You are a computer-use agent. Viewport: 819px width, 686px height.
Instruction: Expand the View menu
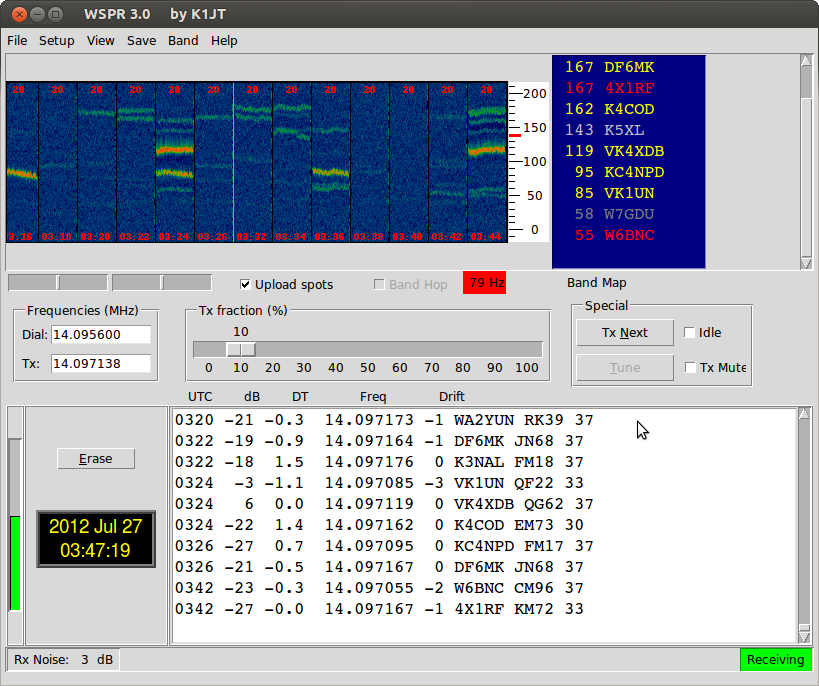[101, 41]
